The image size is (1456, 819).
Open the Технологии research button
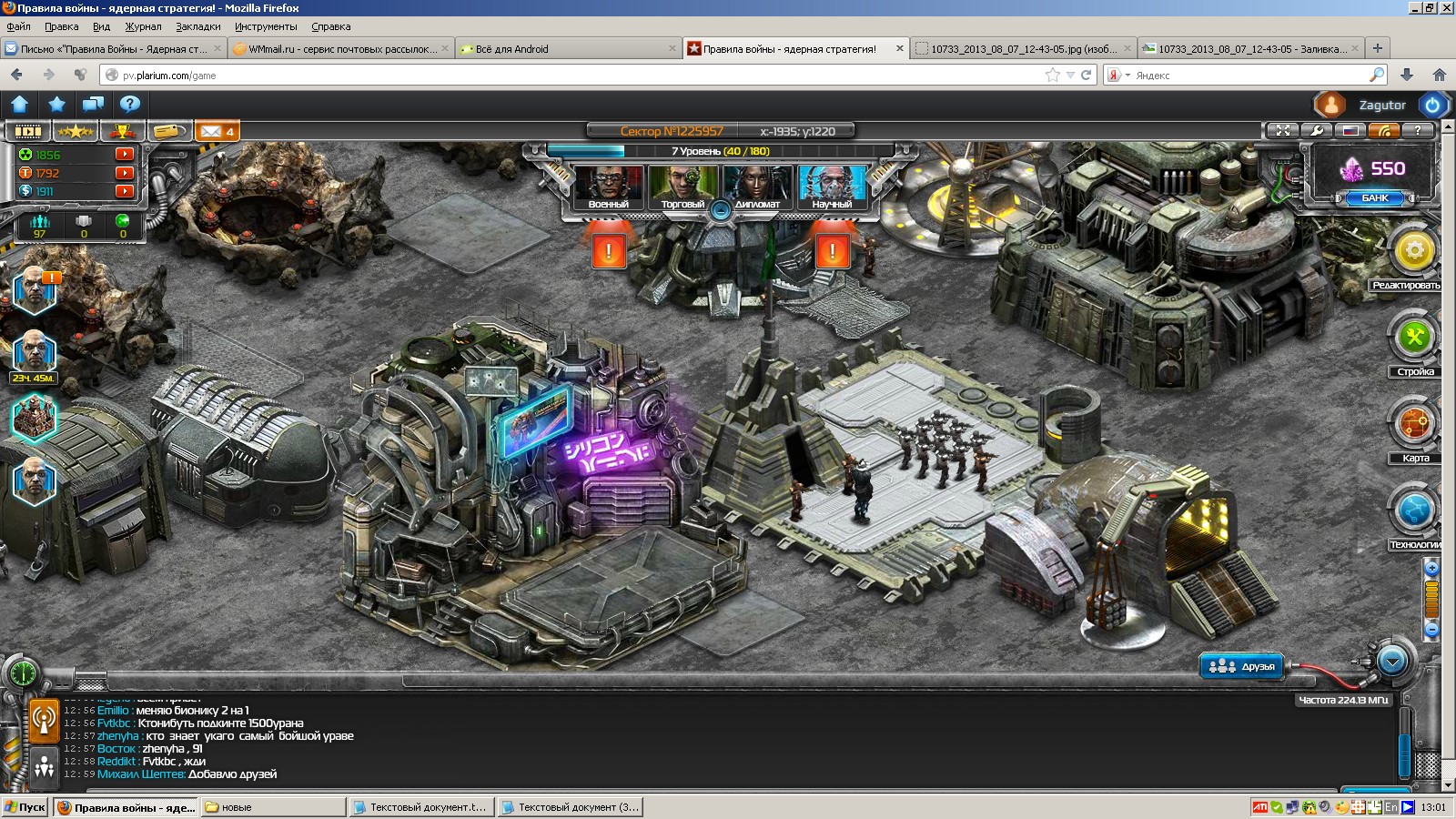click(x=1414, y=511)
